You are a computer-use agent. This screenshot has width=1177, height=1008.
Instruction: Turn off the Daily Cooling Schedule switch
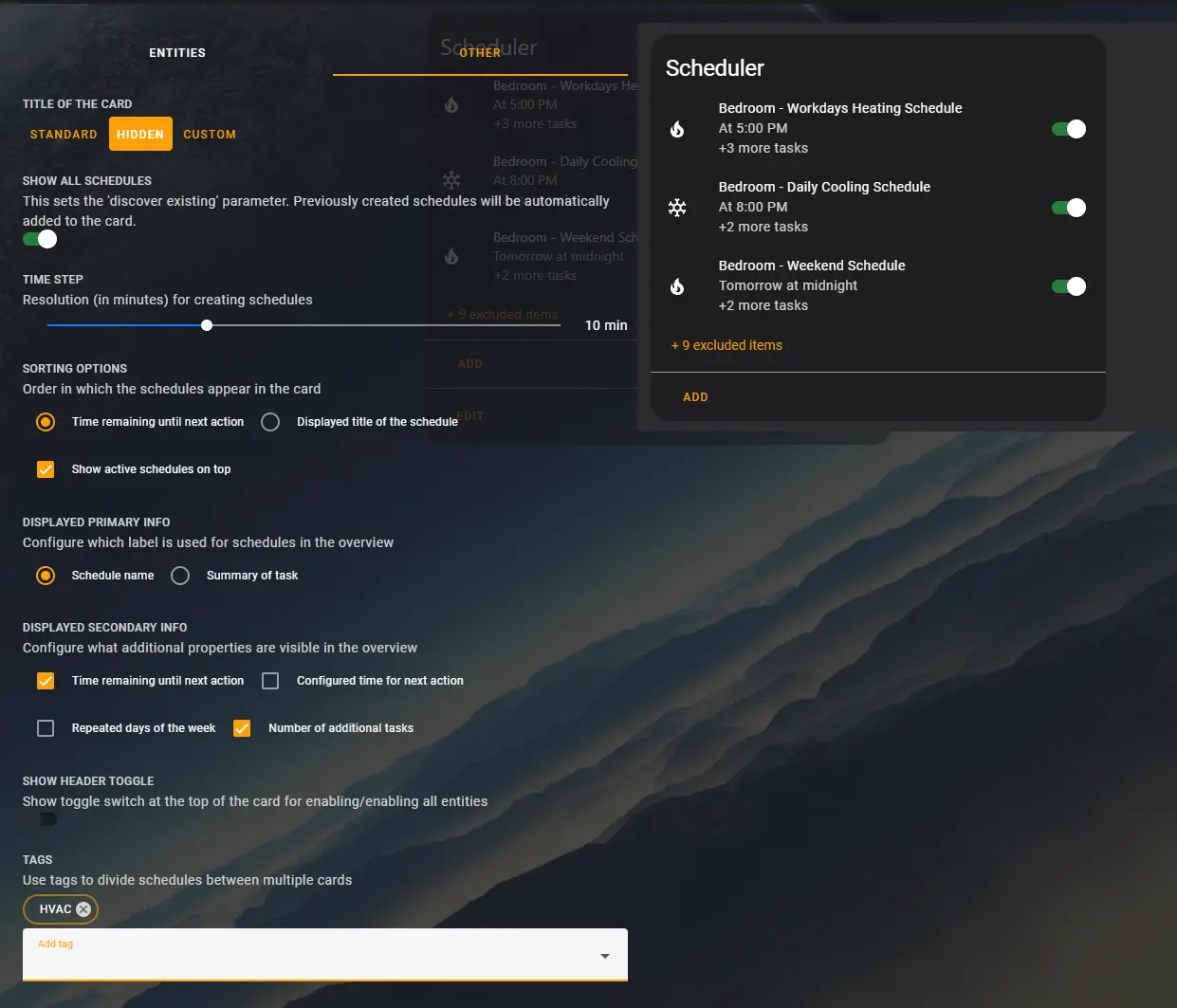[x=1069, y=208]
